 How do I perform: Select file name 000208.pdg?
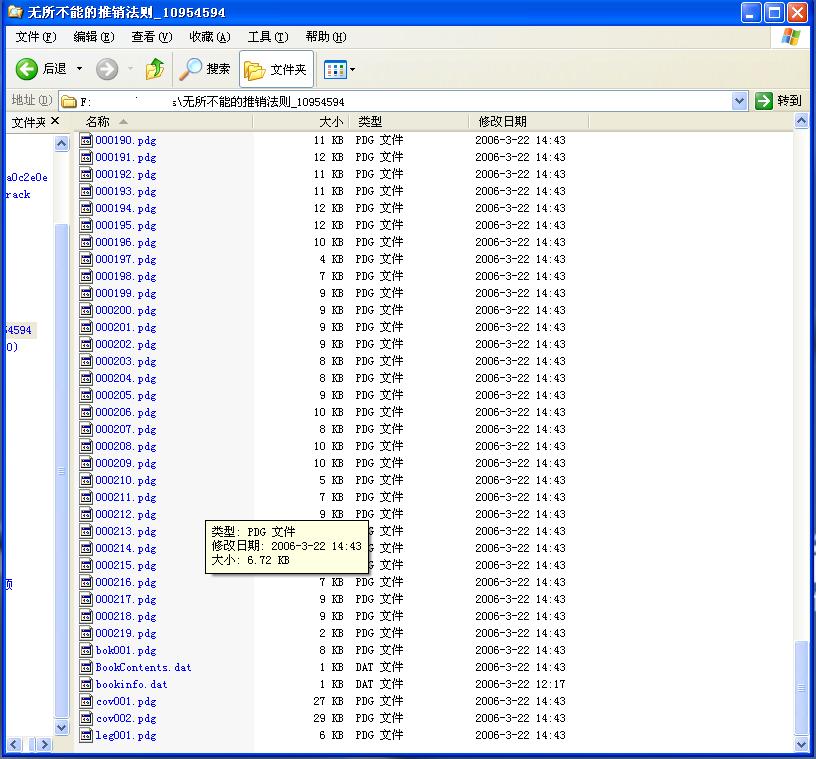(x=126, y=446)
